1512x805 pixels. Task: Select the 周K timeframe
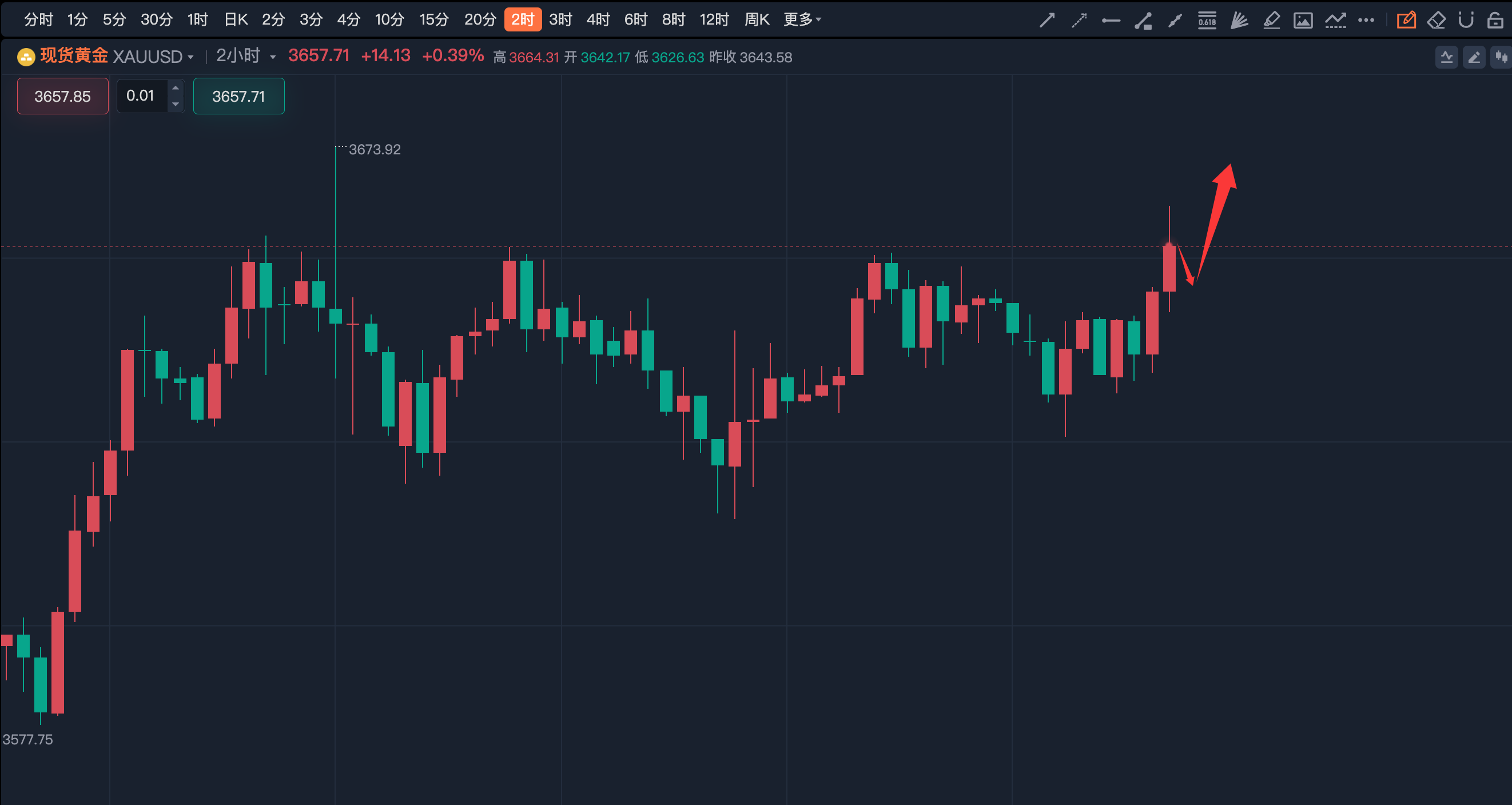pos(757,20)
